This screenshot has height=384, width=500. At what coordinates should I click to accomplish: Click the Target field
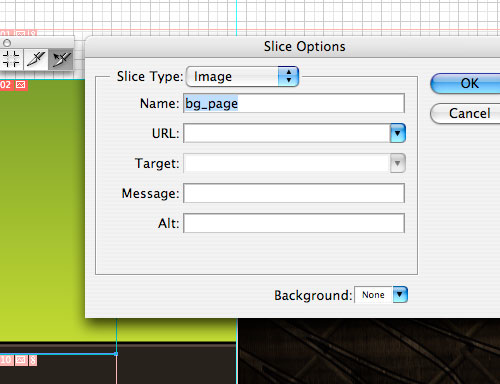287,163
